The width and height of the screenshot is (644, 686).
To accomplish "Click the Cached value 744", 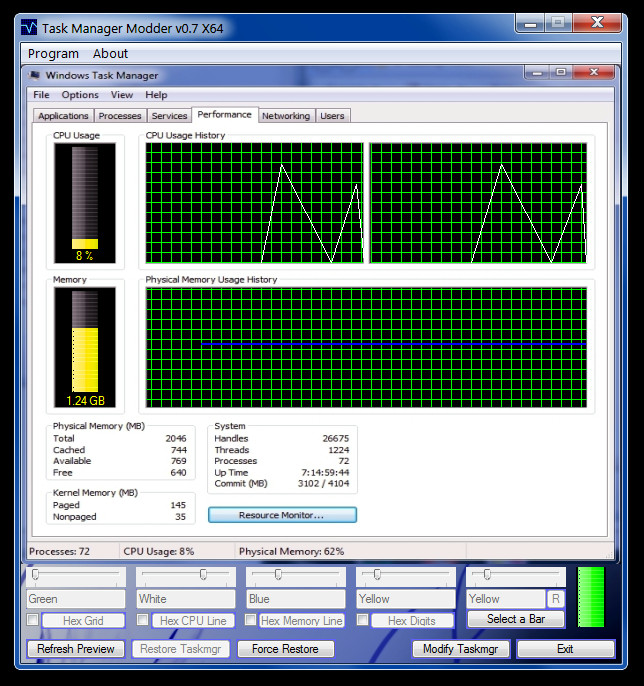I will 179,450.
